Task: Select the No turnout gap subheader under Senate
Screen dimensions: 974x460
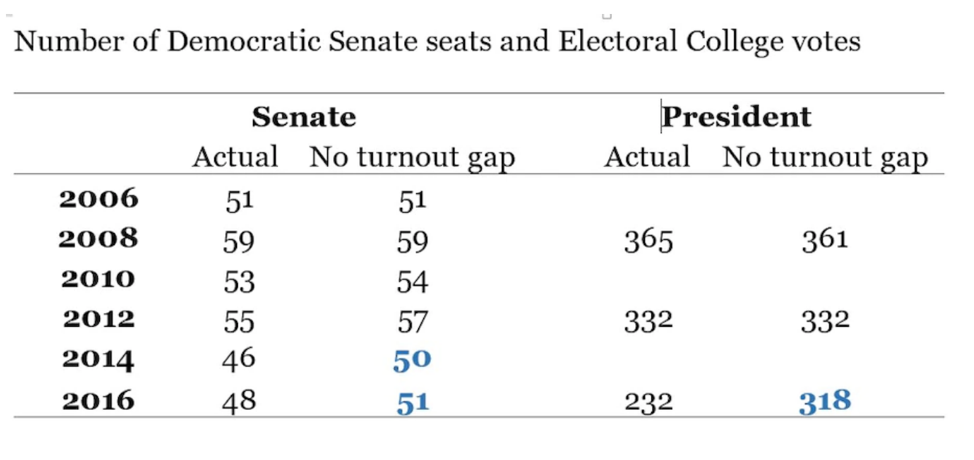Action: [412, 157]
